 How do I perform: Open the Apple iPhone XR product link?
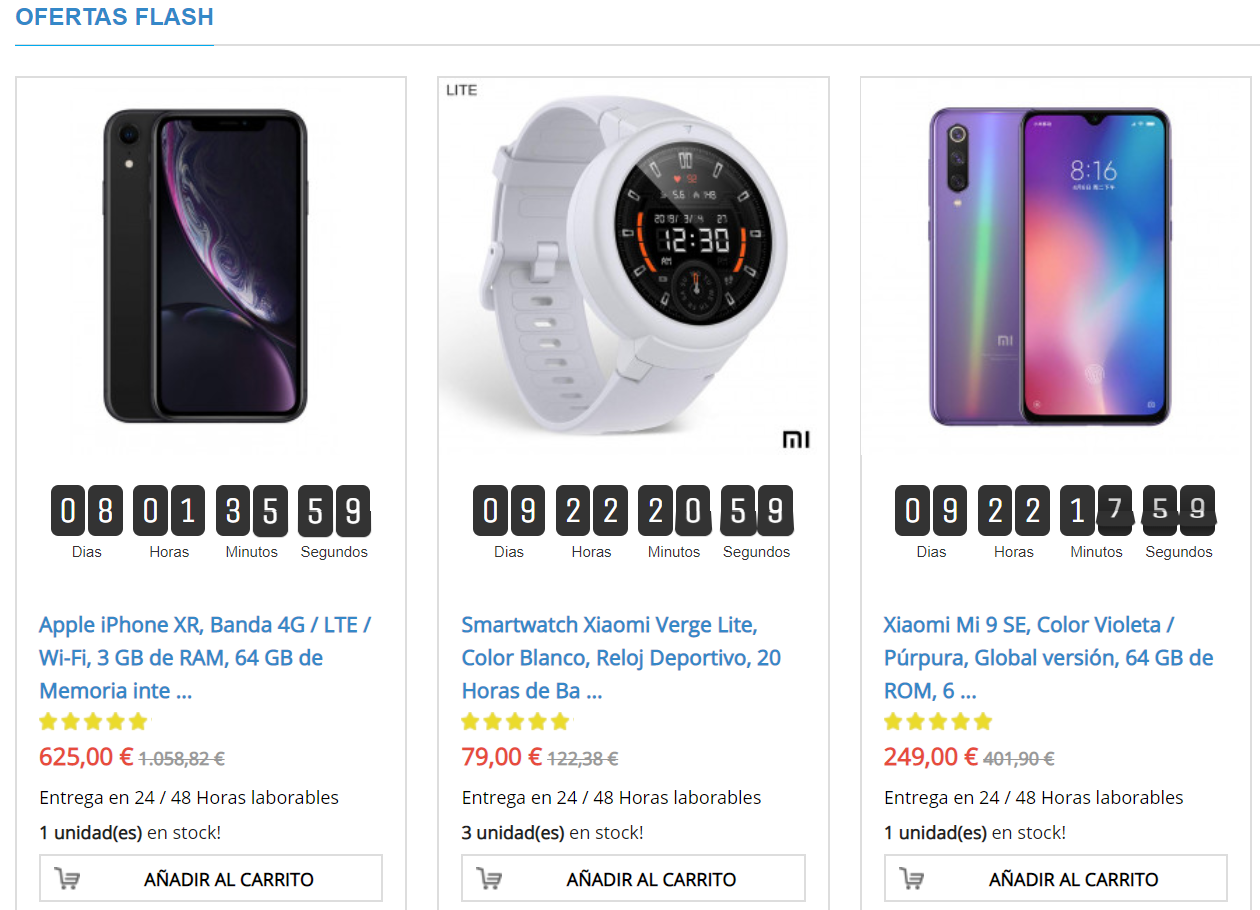205,657
